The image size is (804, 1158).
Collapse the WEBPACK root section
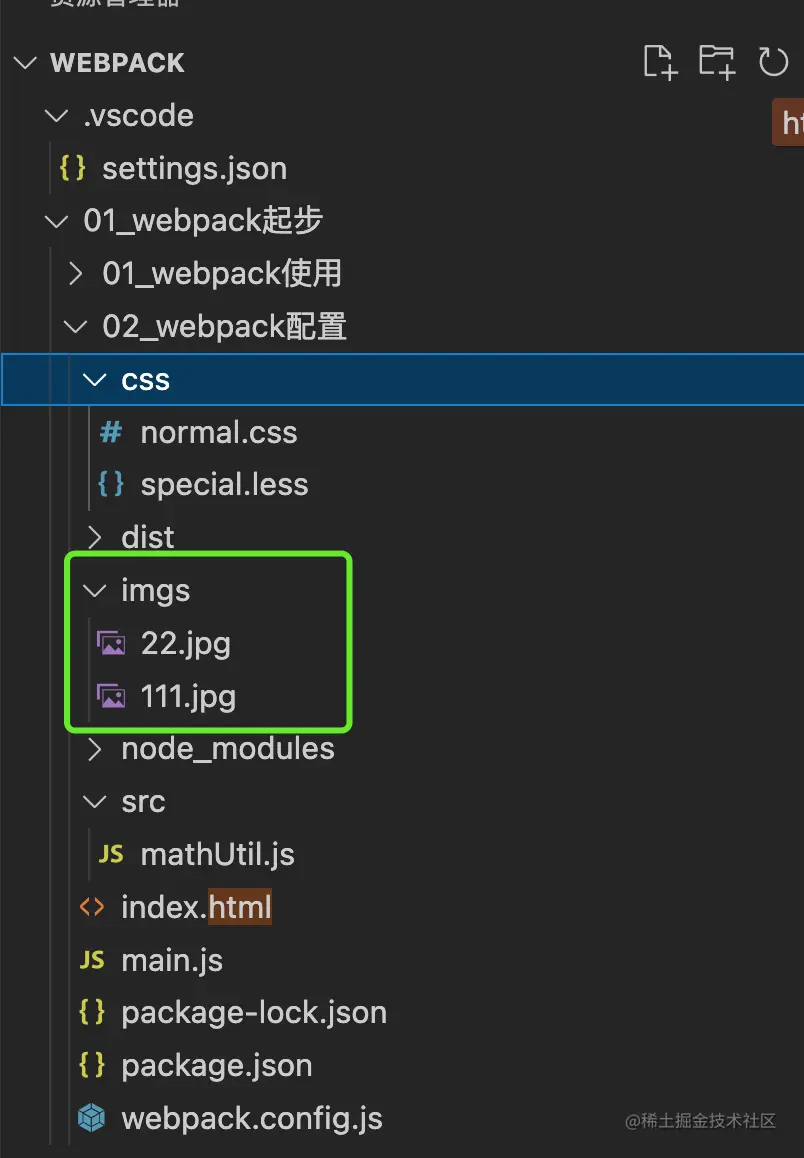(26, 63)
